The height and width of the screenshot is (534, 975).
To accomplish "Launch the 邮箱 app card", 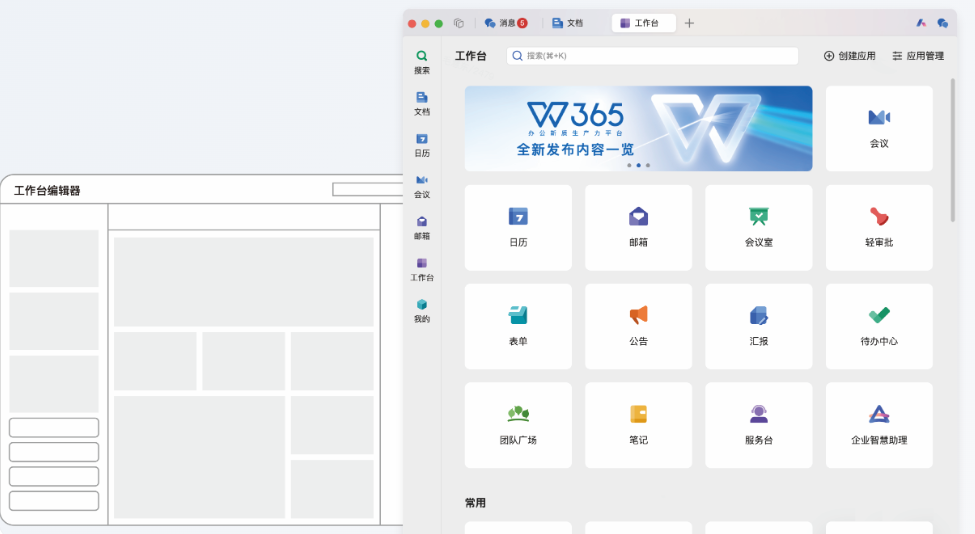I will 638,228.
